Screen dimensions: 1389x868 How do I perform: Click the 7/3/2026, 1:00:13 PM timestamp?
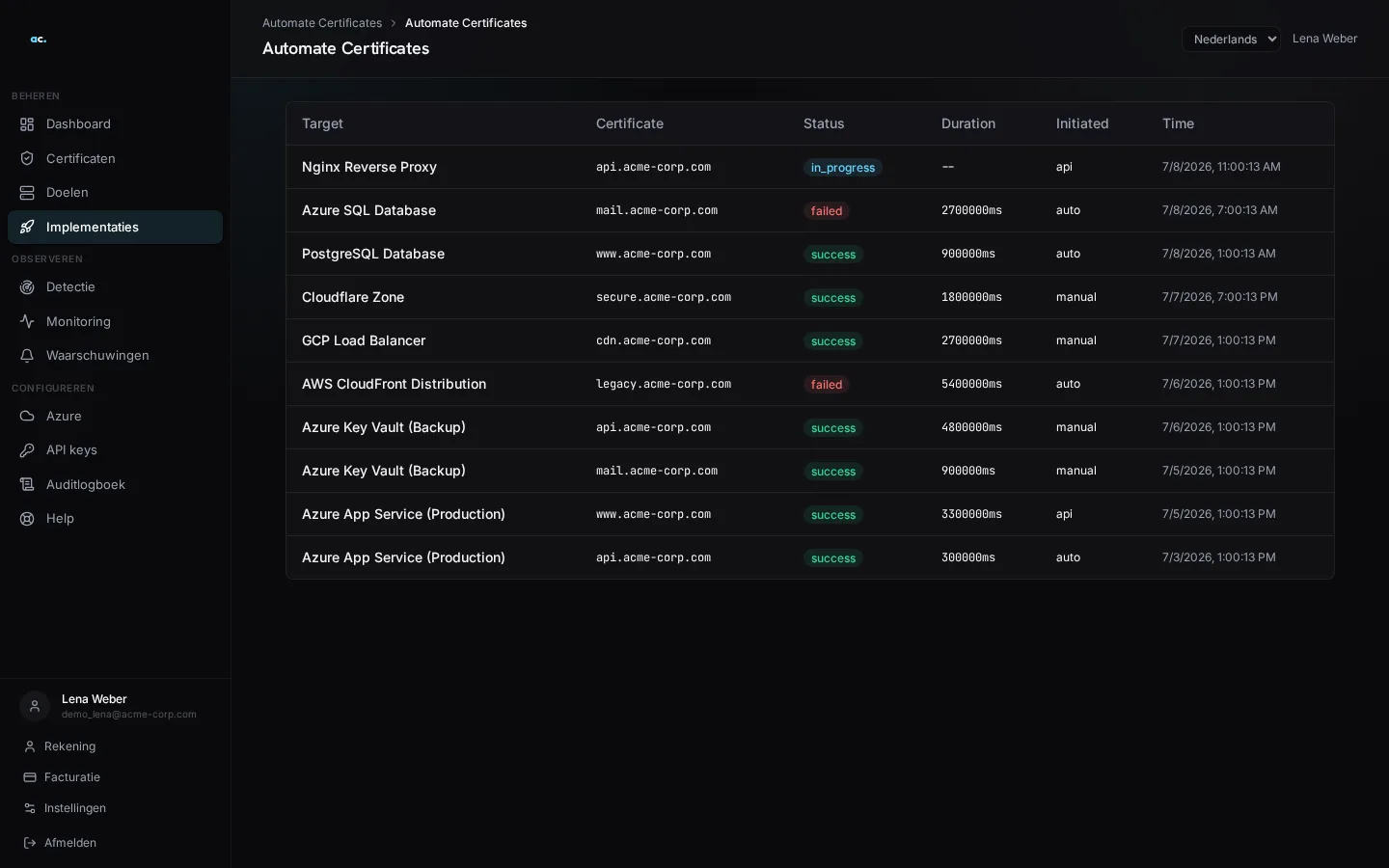pyautogui.click(x=1219, y=557)
